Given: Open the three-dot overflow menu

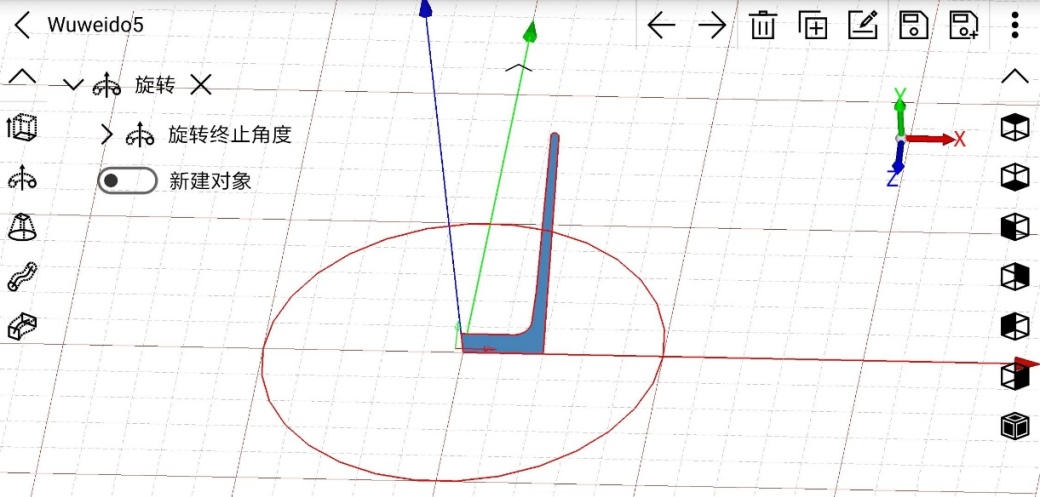Looking at the screenshot, I should click(1015, 25).
